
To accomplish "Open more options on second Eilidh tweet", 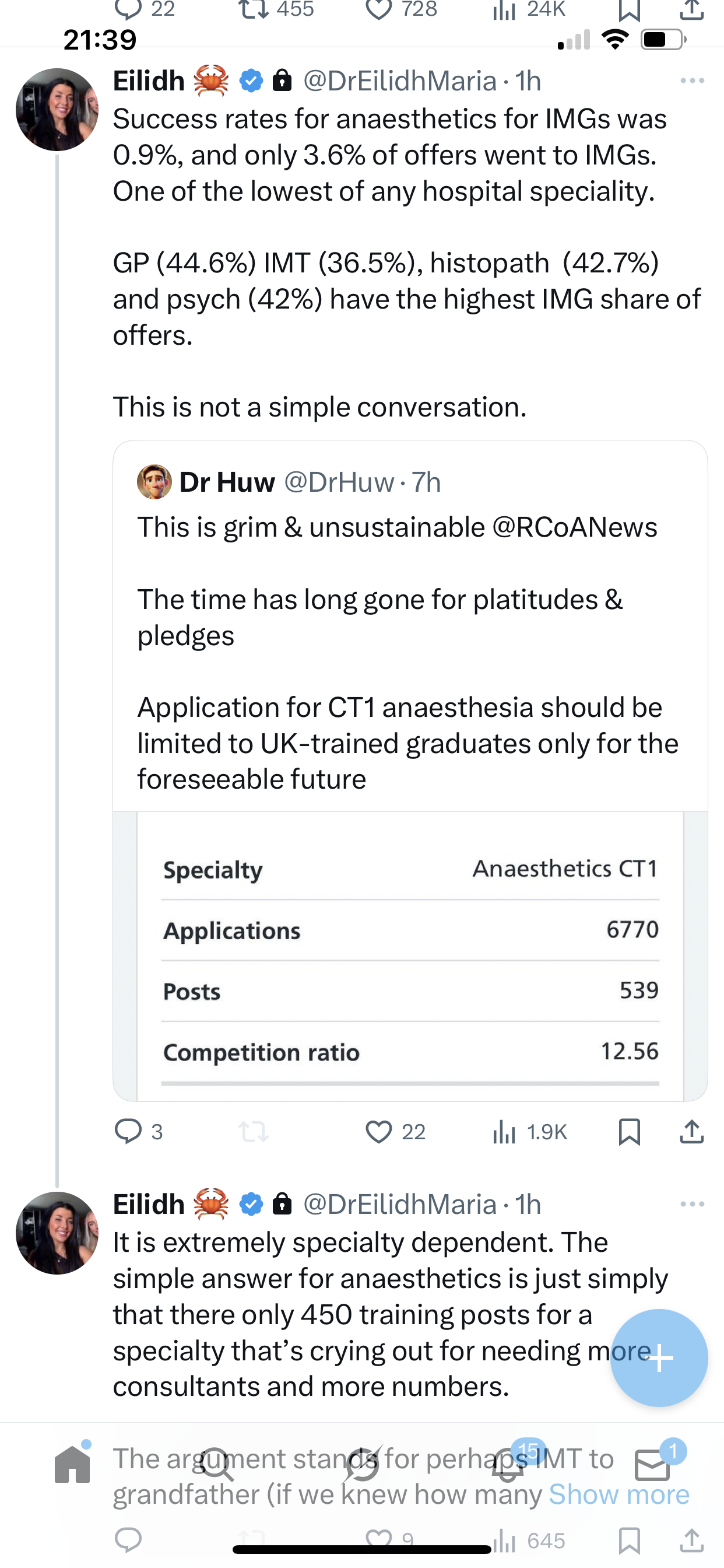I will click(x=692, y=1205).
